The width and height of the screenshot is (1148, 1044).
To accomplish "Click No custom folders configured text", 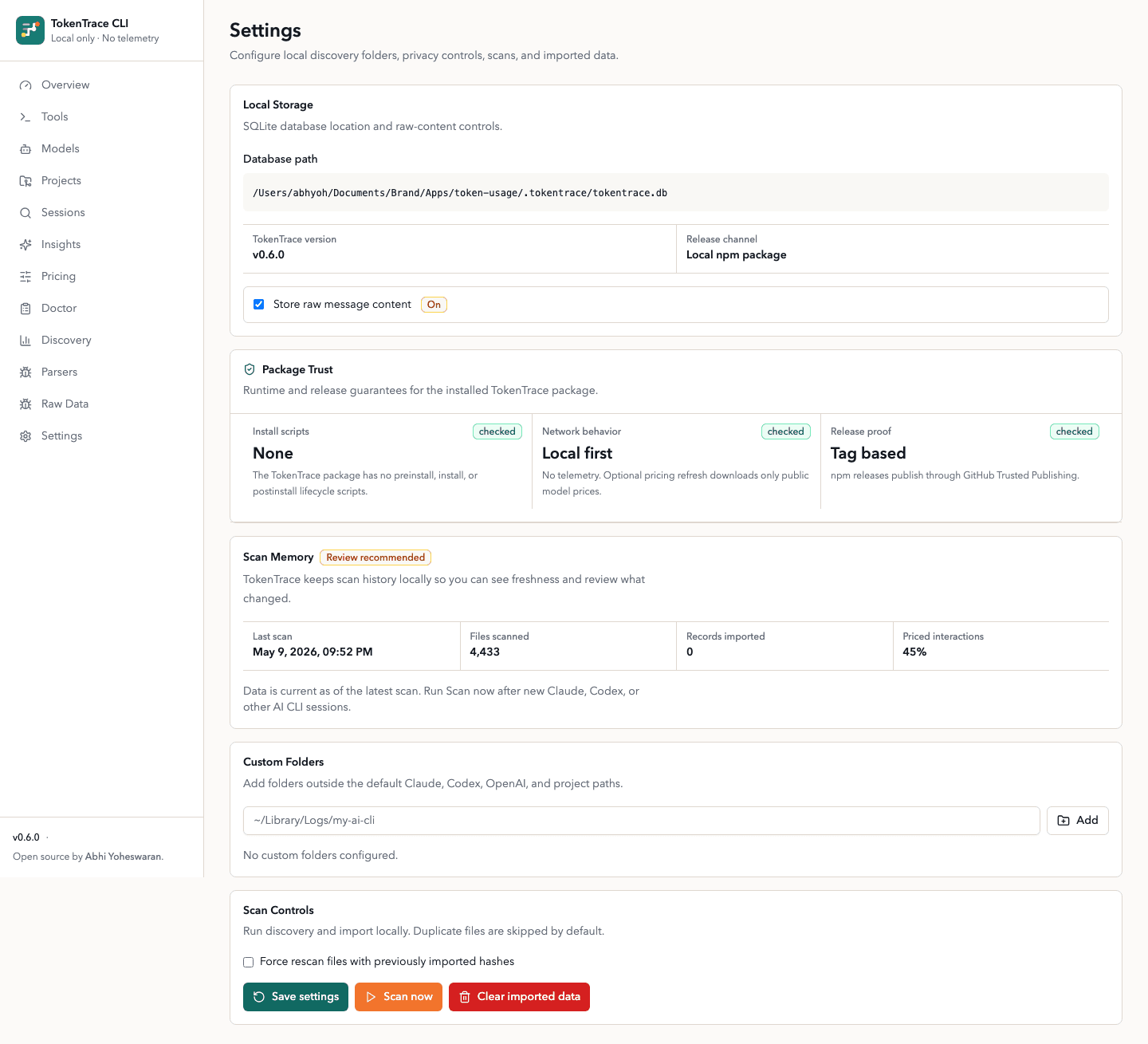I will (320, 856).
